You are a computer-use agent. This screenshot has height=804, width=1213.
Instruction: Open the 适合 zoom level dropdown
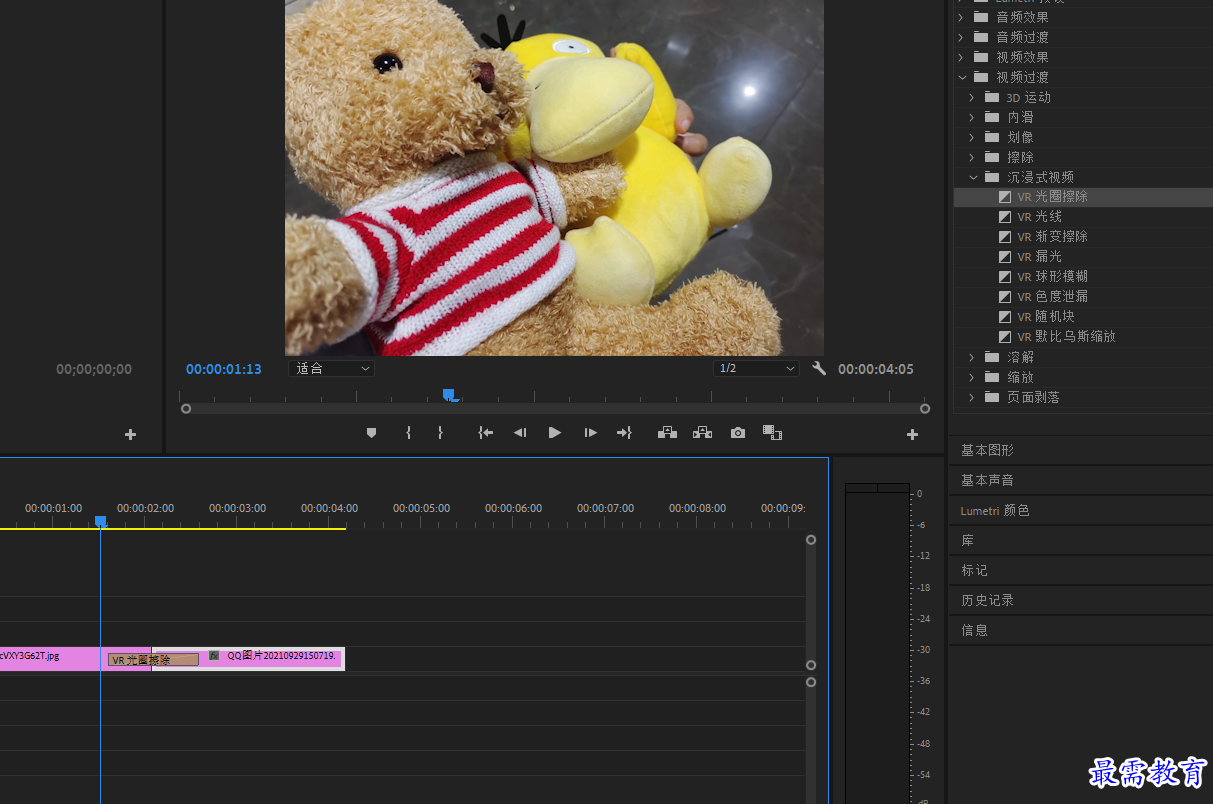point(332,369)
